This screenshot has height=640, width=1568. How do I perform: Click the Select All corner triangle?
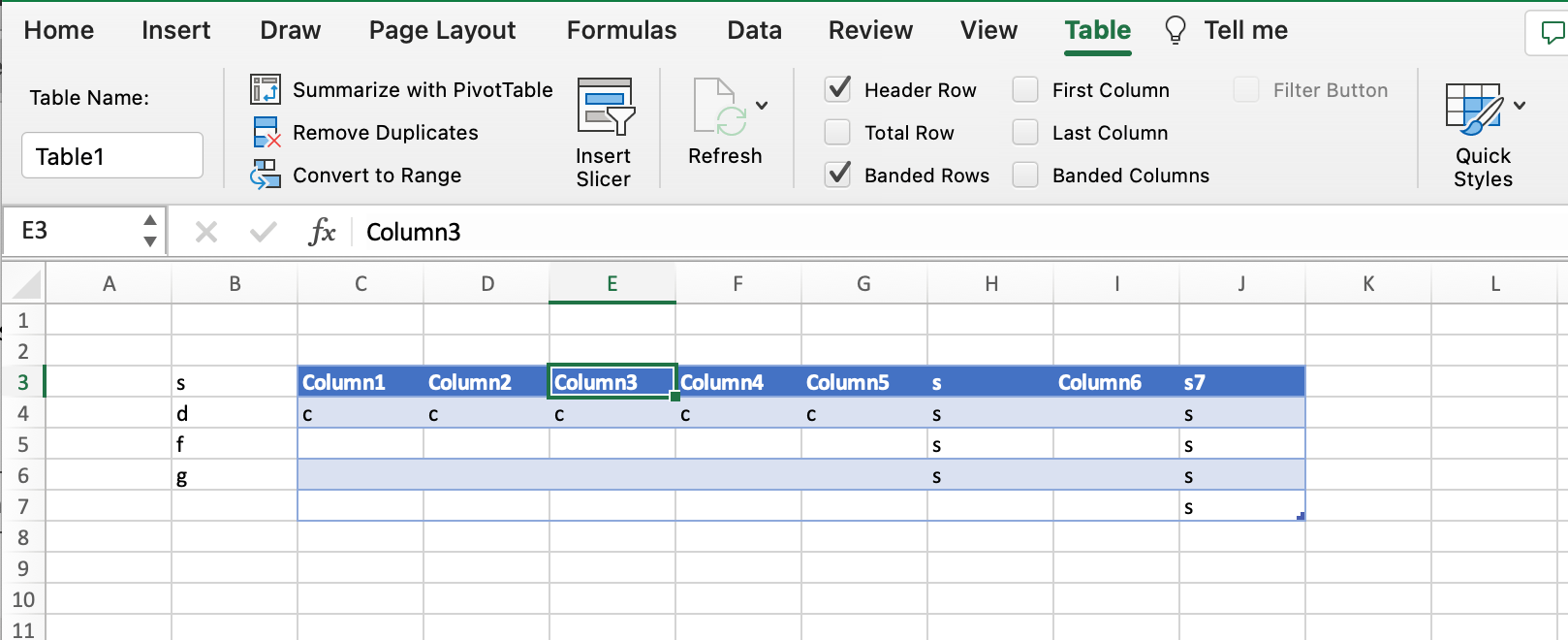coord(25,284)
